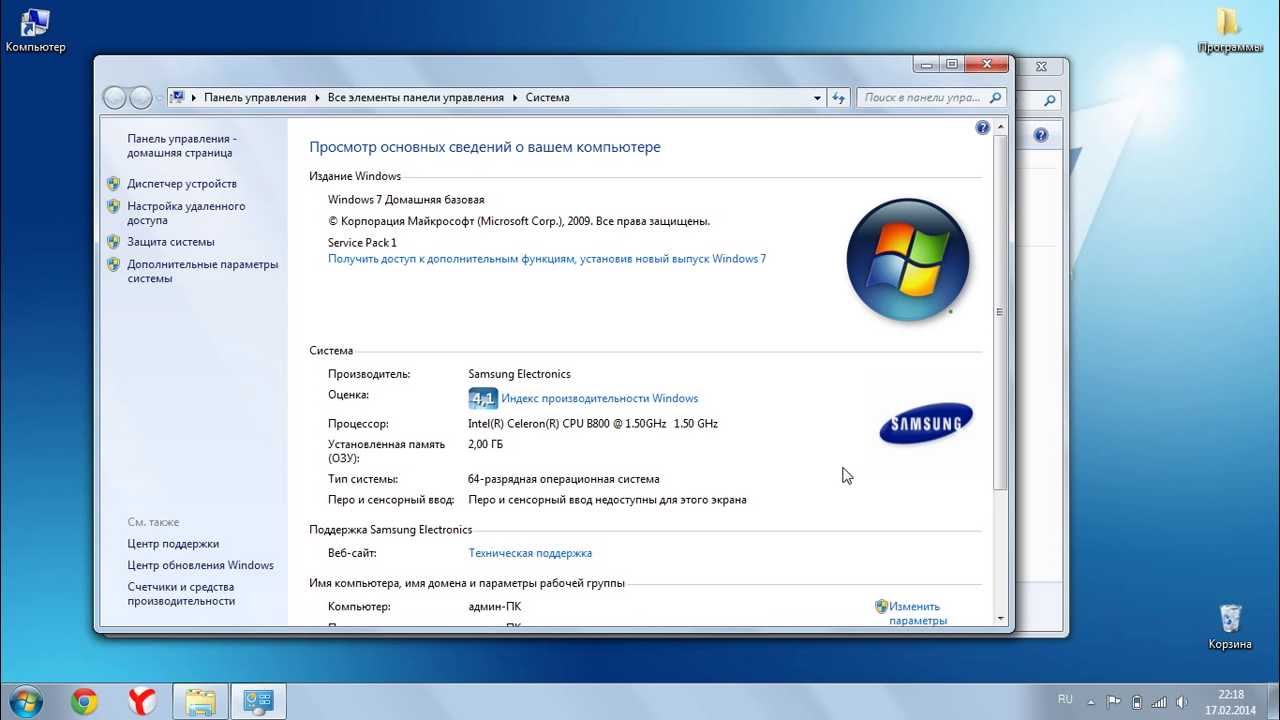Screen dimensions: 1280x720
Task: Click the 64-разрядная операционная система text
Action: [563, 479]
